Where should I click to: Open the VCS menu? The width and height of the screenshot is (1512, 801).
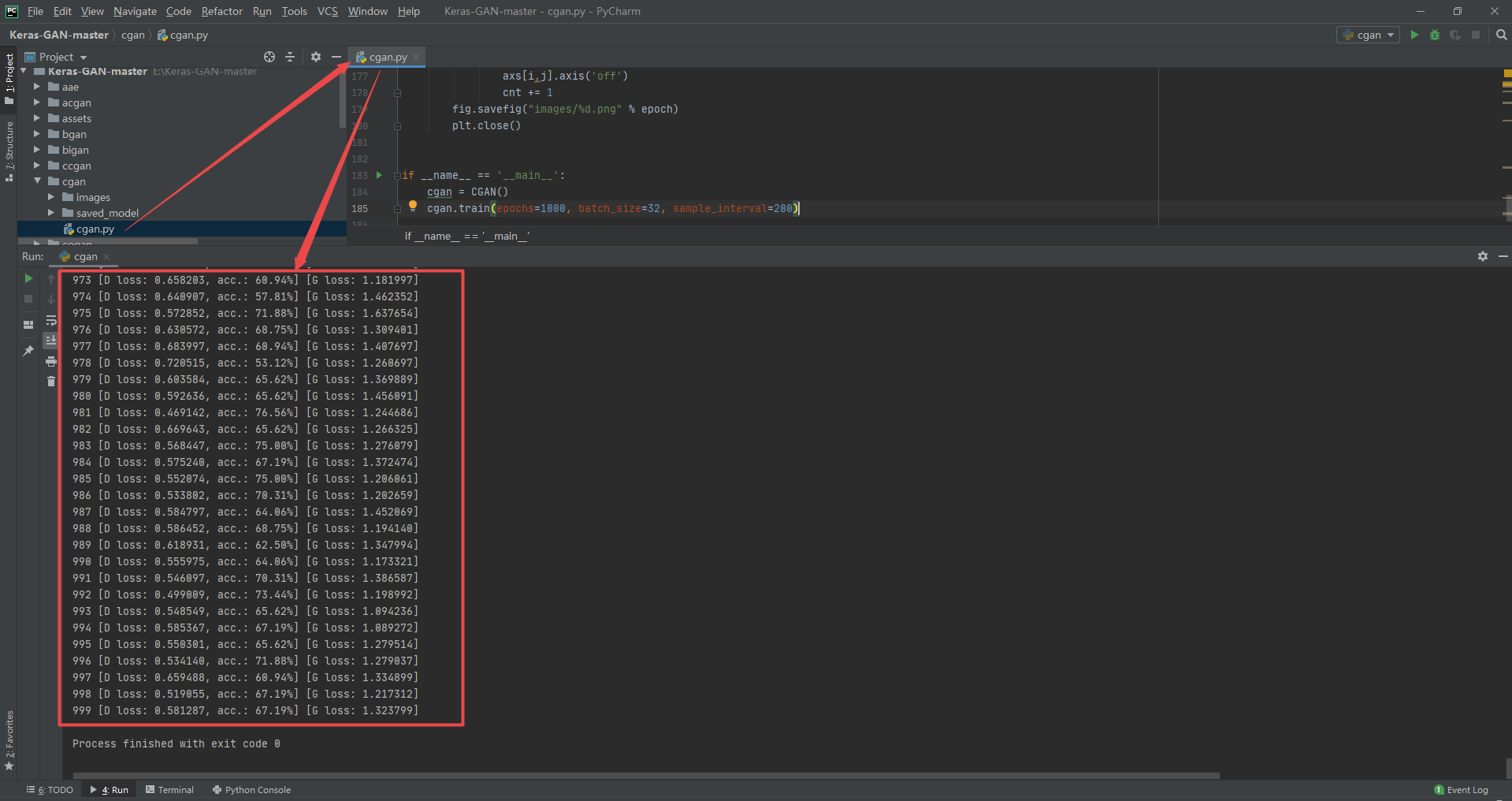[x=328, y=11]
